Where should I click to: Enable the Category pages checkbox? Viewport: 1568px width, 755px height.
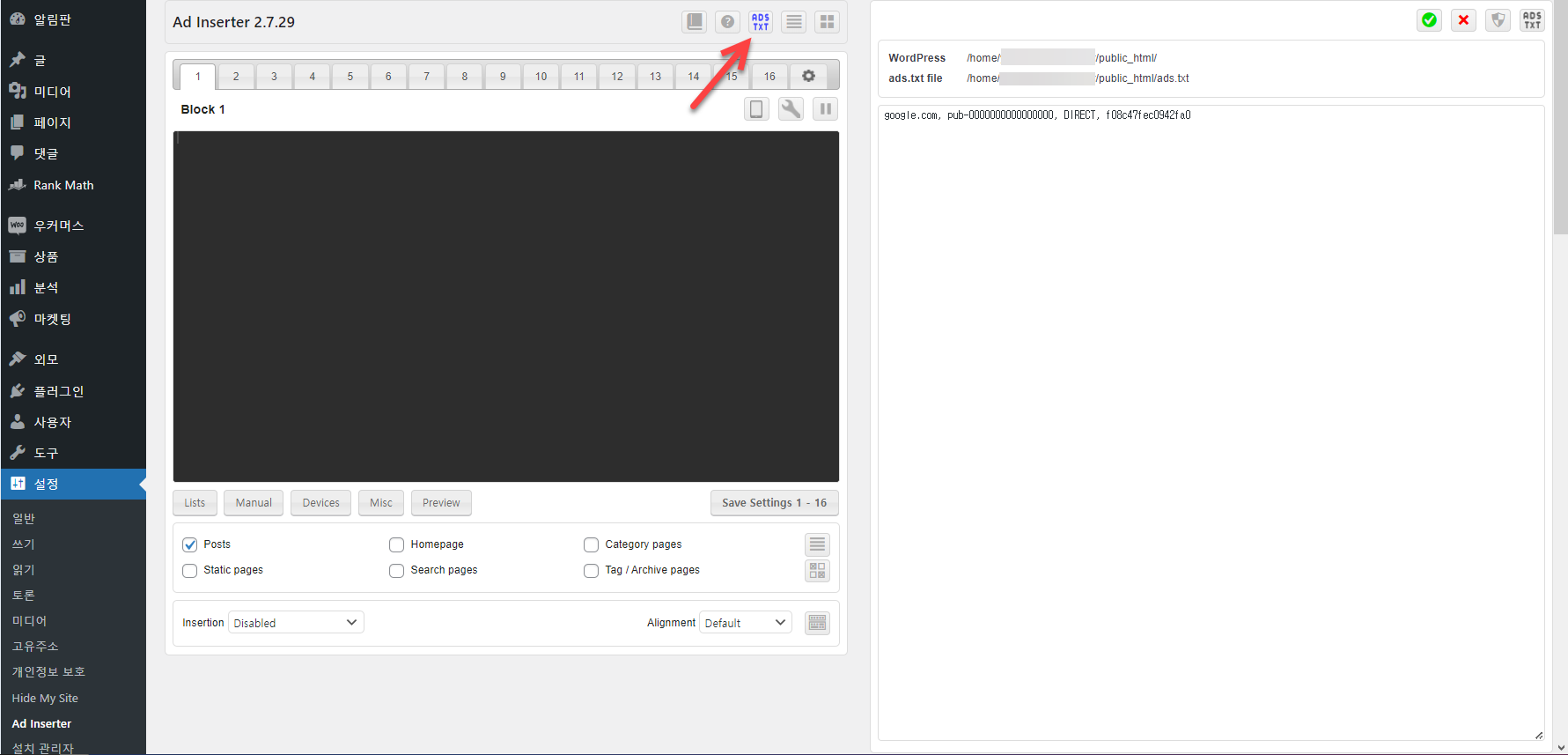[x=592, y=544]
